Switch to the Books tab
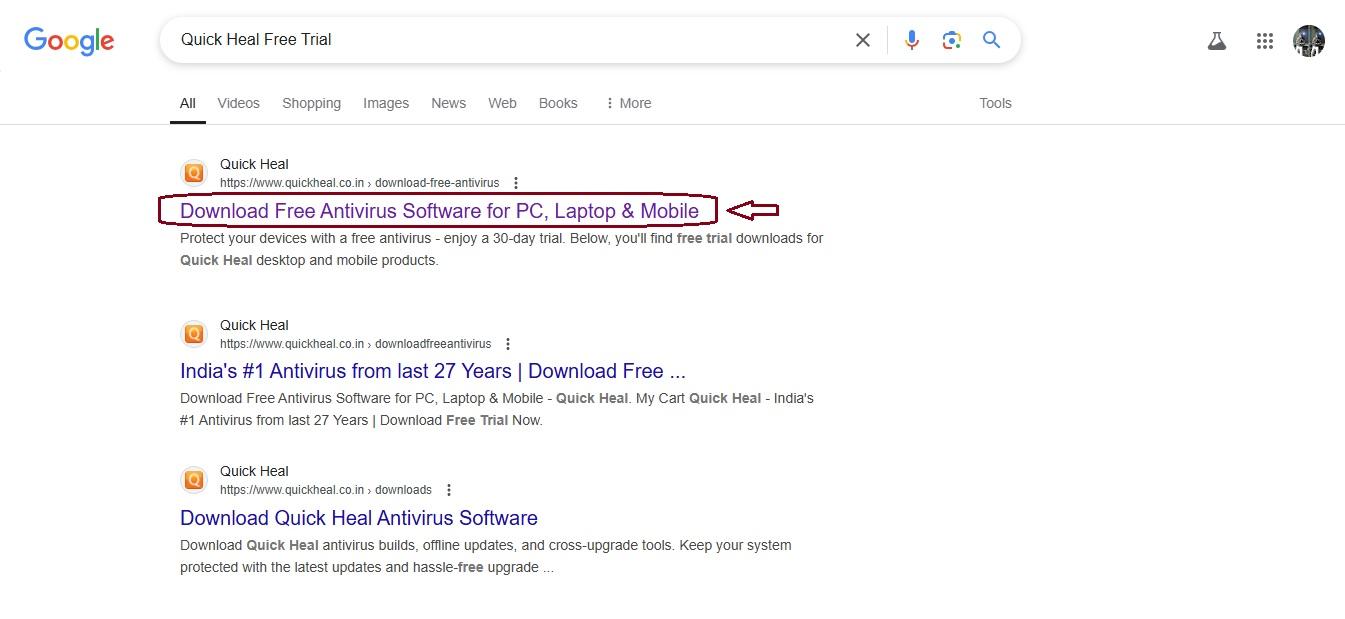The width and height of the screenshot is (1345, 619). pos(558,103)
